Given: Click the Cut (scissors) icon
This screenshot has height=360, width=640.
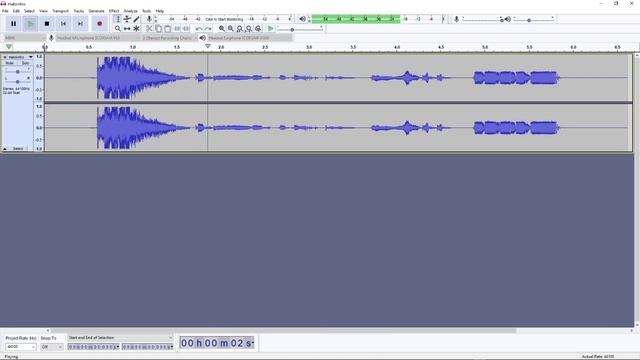Looking at the screenshot, I should coord(149,29).
